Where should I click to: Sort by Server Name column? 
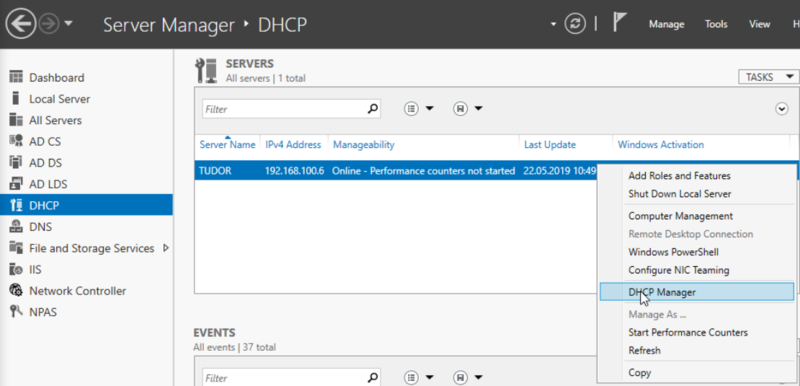click(227, 145)
